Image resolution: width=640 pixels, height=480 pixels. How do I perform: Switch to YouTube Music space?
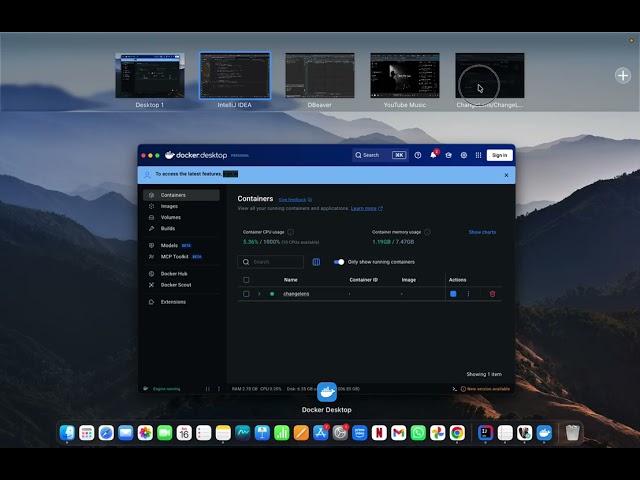[404, 76]
